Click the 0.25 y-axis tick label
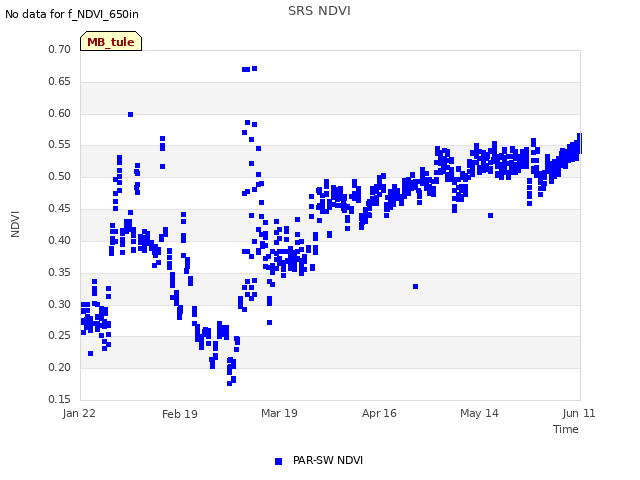The height and width of the screenshot is (480, 640). tap(60, 336)
